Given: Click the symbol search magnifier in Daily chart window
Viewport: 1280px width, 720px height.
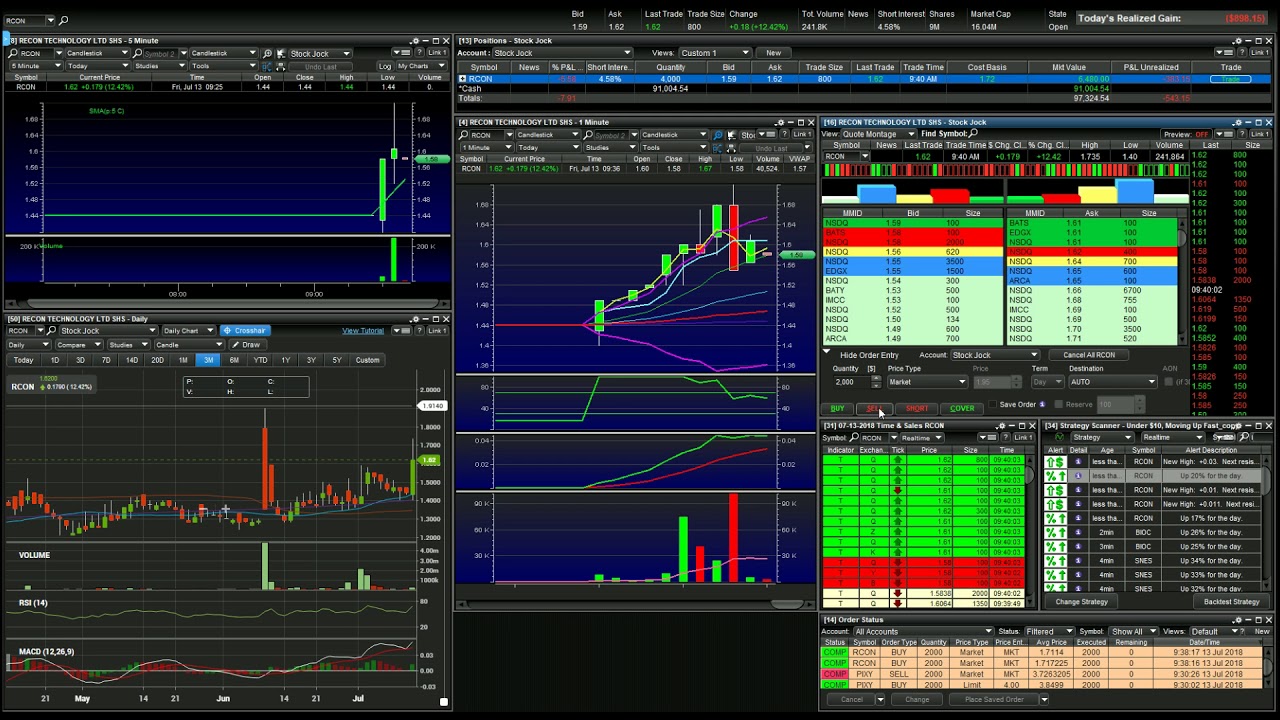Looking at the screenshot, I should point(51,331).
